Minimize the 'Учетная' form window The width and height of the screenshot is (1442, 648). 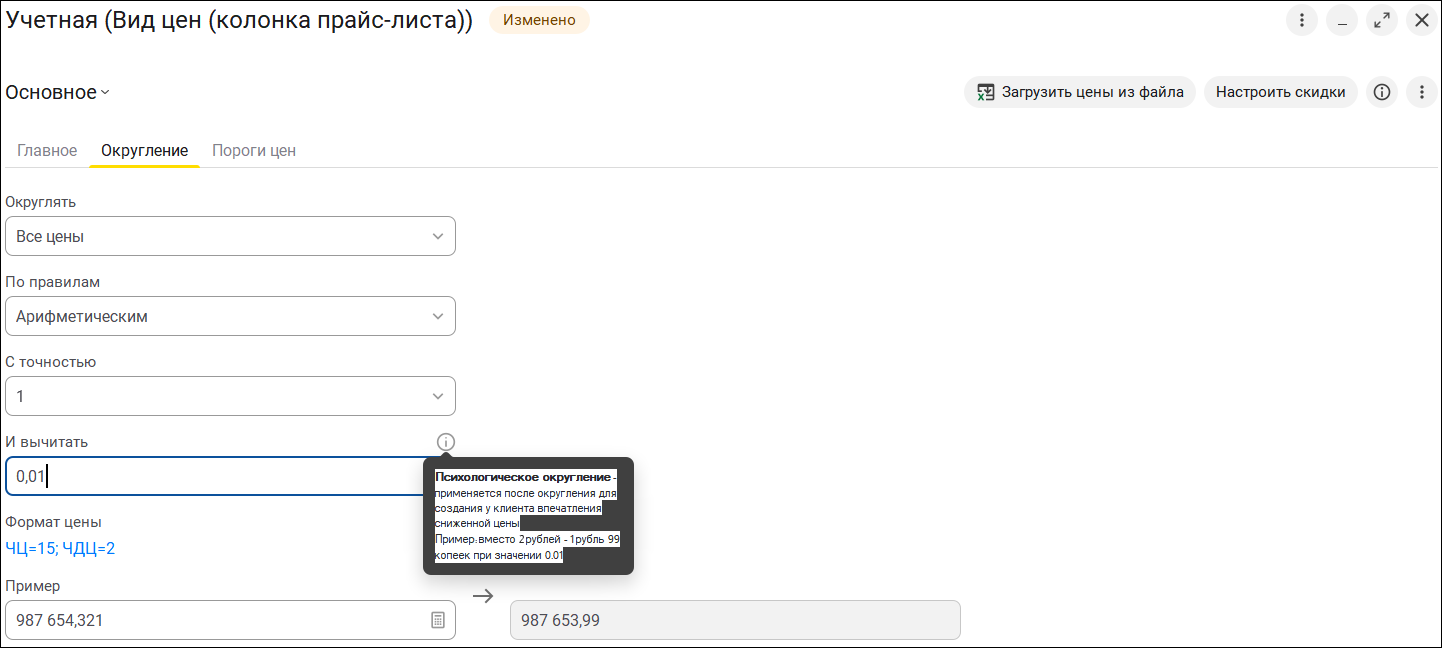(x=1342, y=20)
